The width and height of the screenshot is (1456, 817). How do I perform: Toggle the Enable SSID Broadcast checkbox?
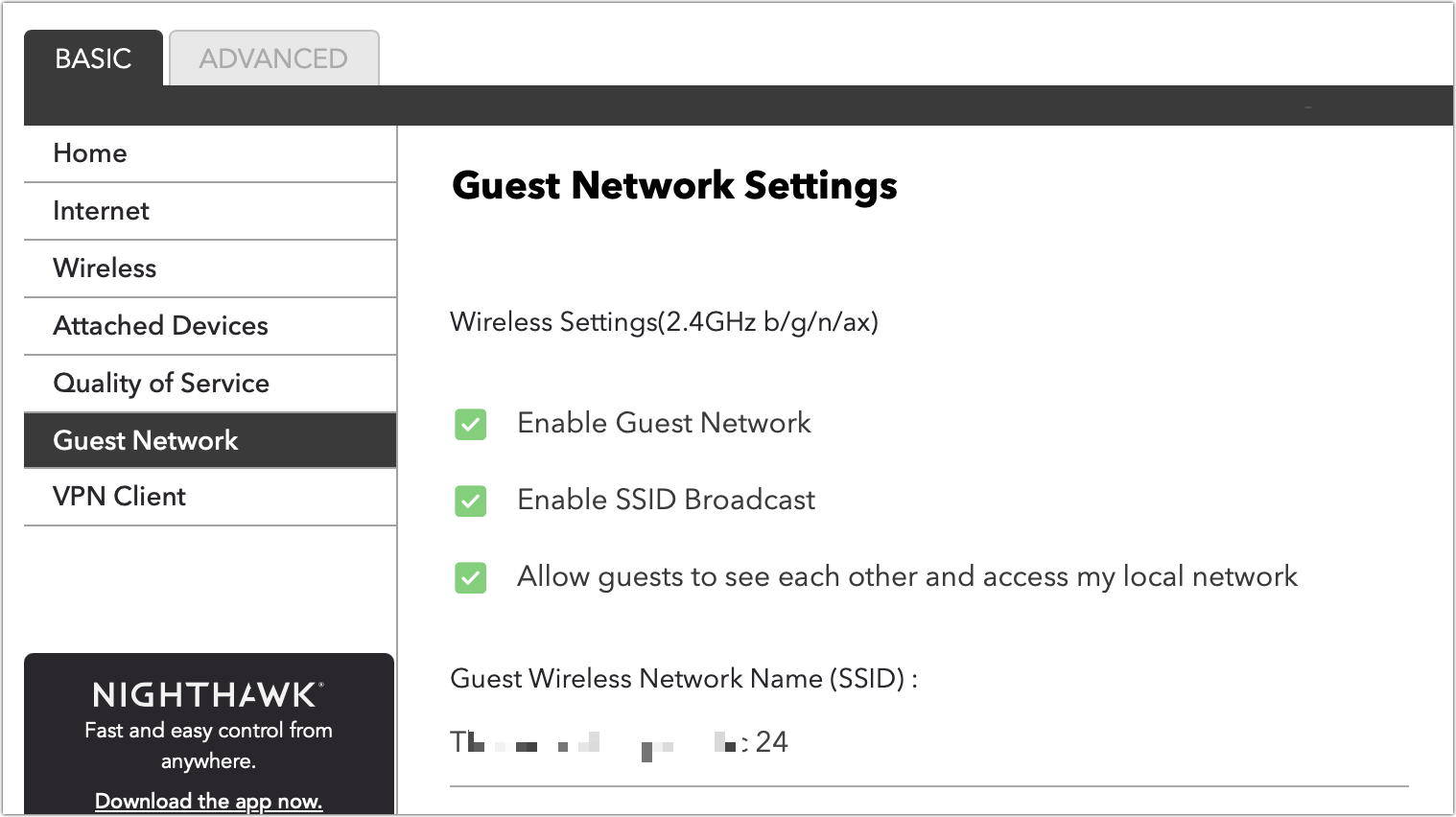point(470,501)
